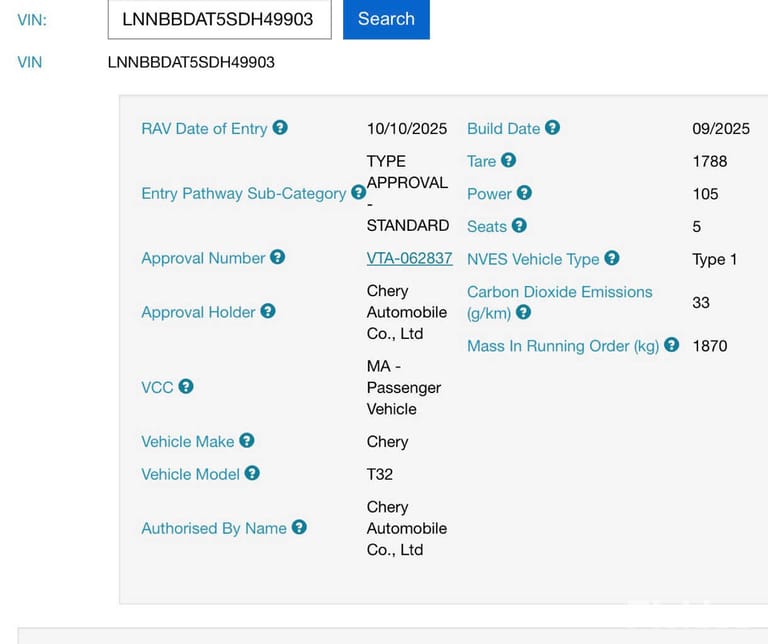Screen dimensions: 768x644
Task: Select emissions value 33
Action: click(701, 302)
